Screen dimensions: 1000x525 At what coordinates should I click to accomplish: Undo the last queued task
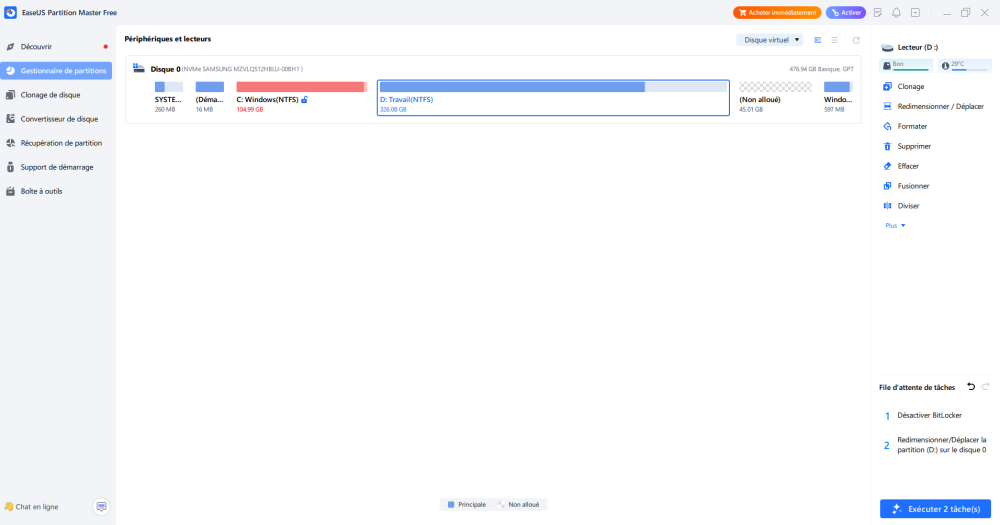pos(971,387)
